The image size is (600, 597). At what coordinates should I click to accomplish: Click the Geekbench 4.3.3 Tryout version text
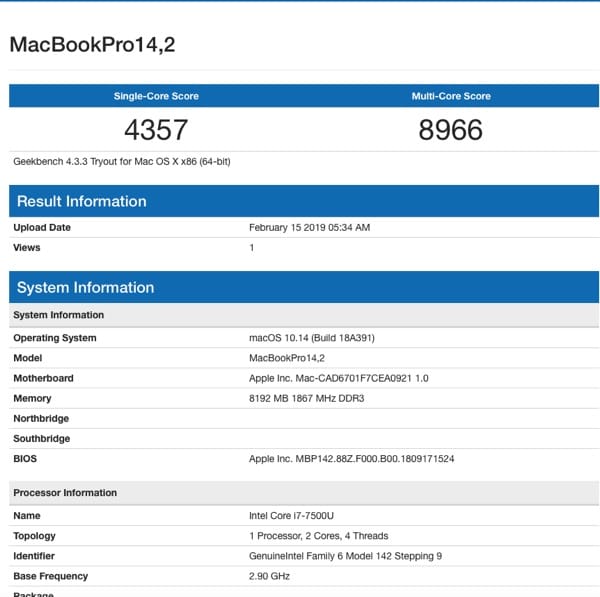click(x=122, y=161)
